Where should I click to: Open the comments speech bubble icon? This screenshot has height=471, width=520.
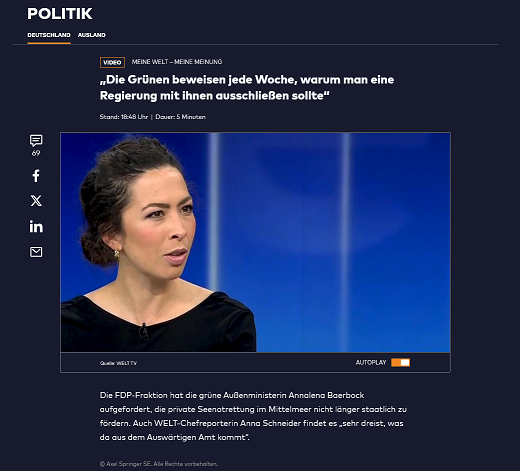point(36,140)
